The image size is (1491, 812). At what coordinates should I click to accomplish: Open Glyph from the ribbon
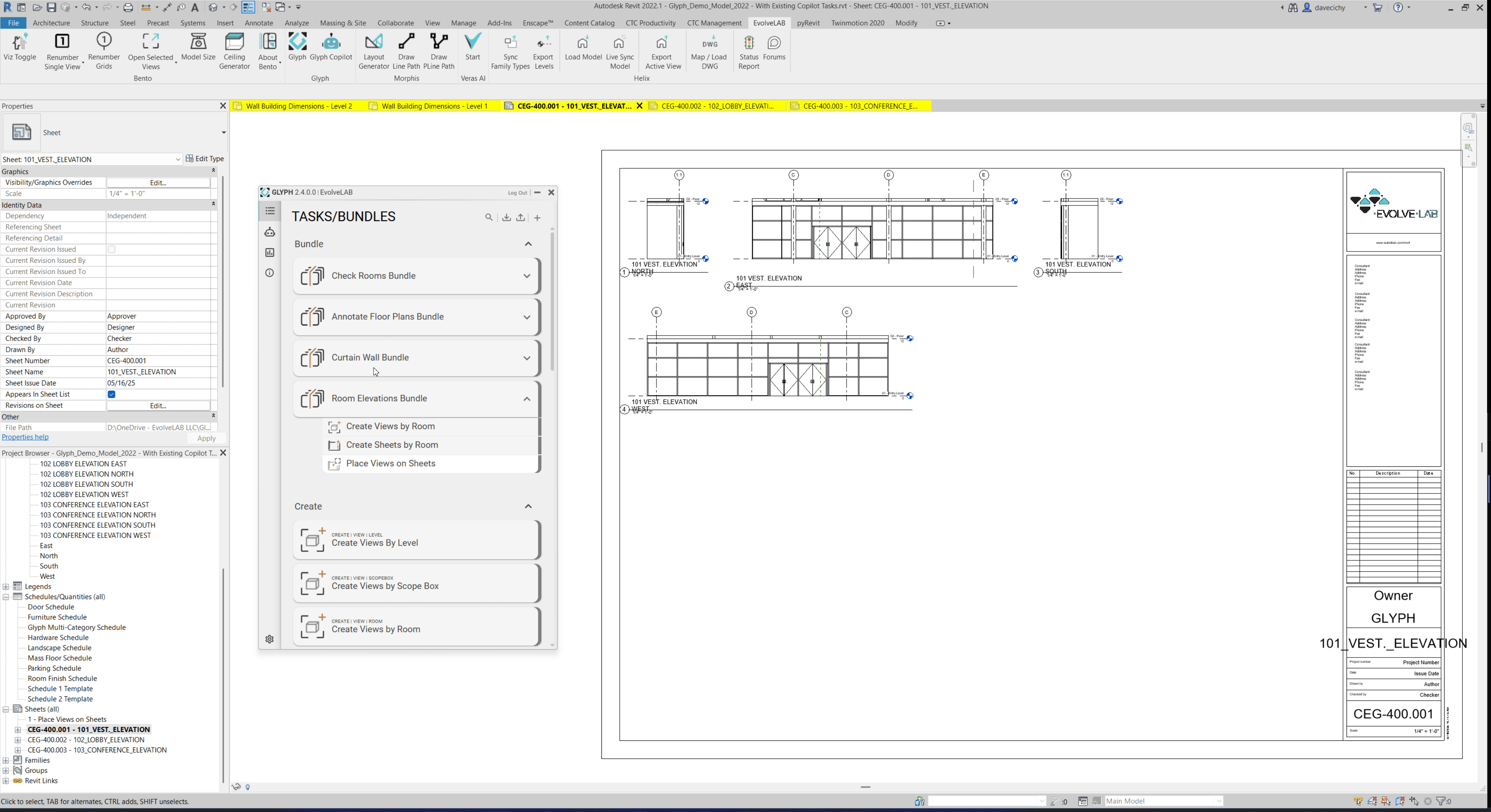297,48
